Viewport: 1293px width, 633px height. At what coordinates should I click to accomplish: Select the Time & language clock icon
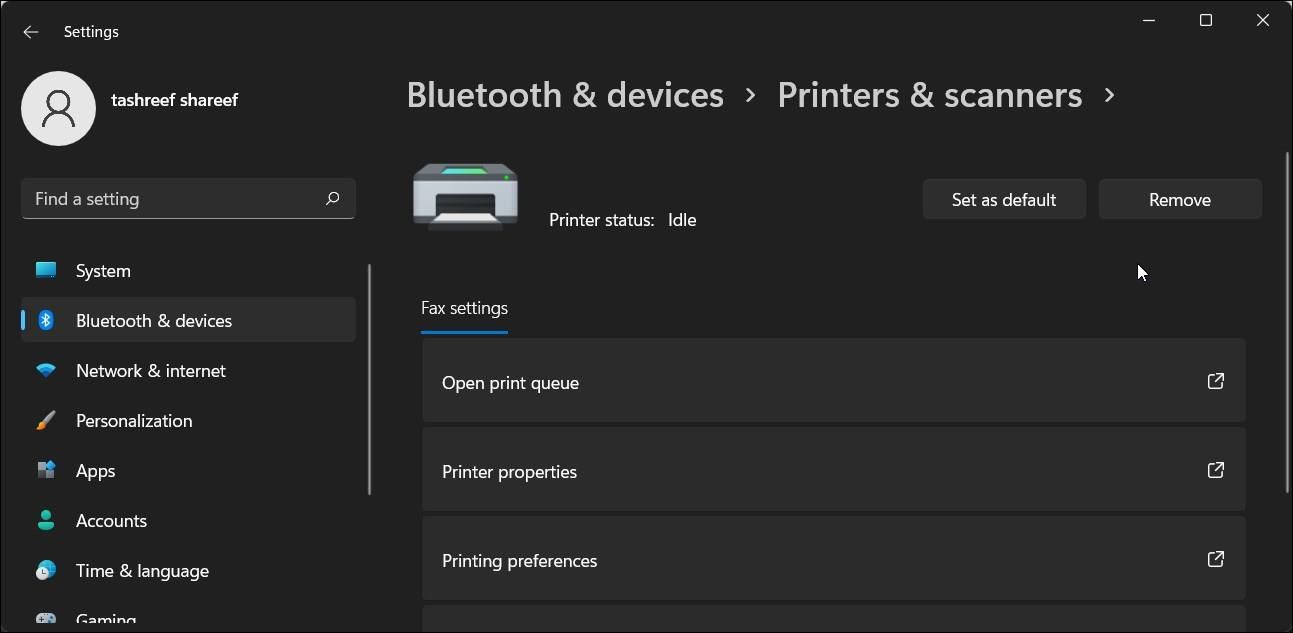[45, 570]
